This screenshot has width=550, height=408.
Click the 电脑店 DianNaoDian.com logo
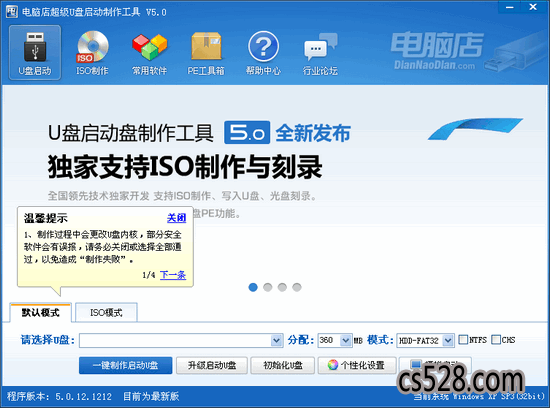click(437, 51)
